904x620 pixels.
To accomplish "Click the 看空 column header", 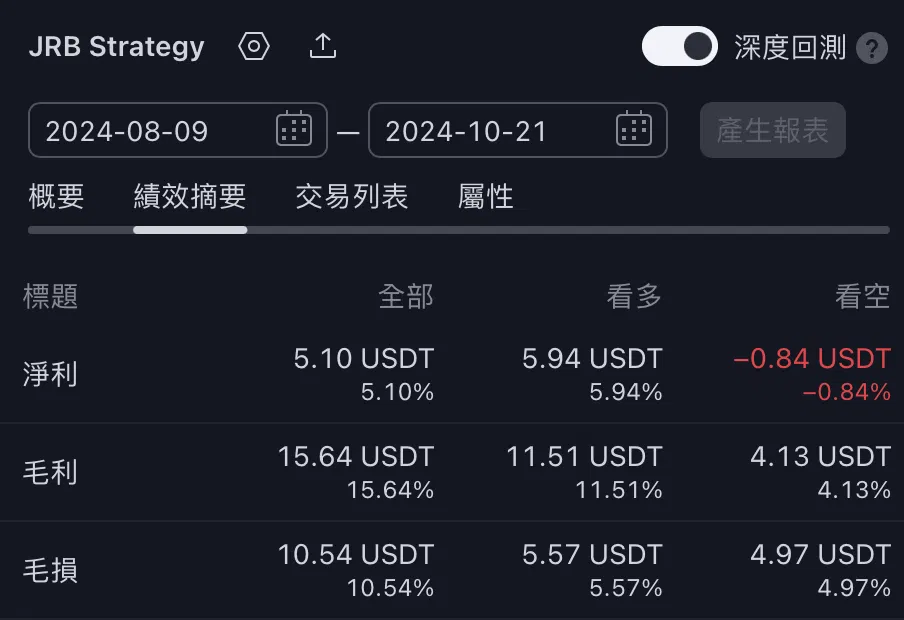I will (x=862, y=297).
